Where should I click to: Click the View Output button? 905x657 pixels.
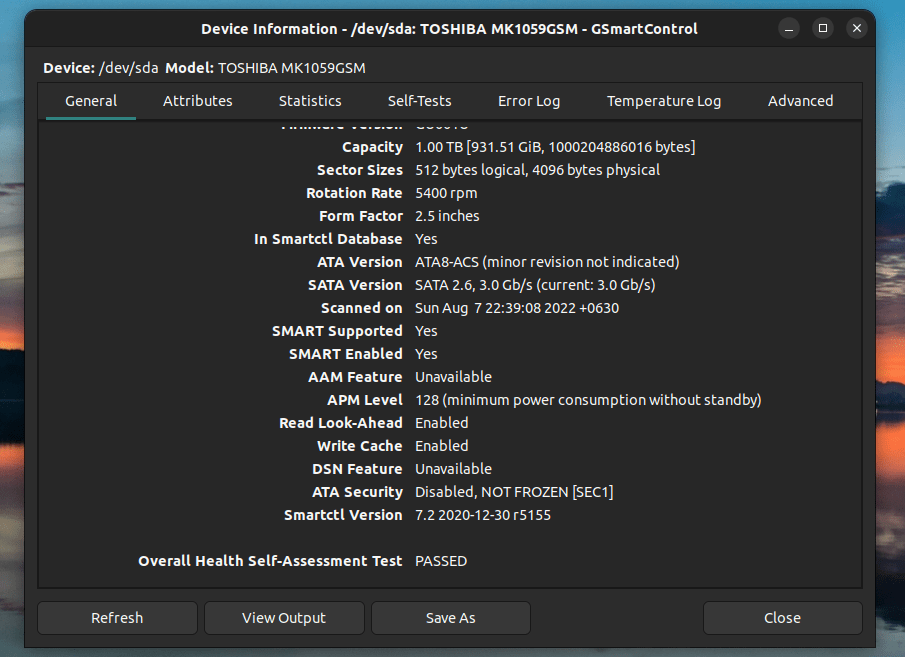pos(284,618)
